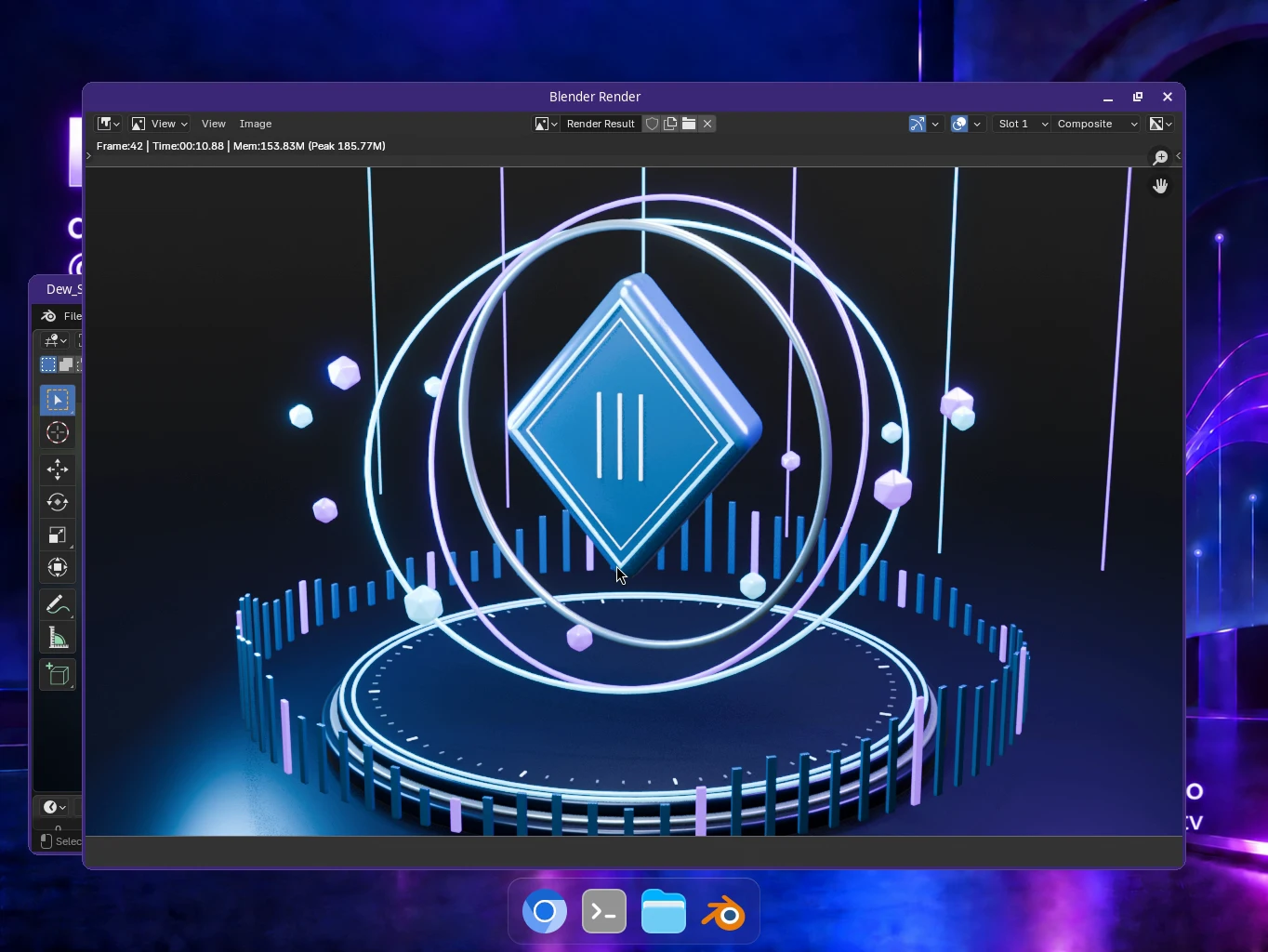
Task: Set selection mode to new in background window
Action: 48,364
